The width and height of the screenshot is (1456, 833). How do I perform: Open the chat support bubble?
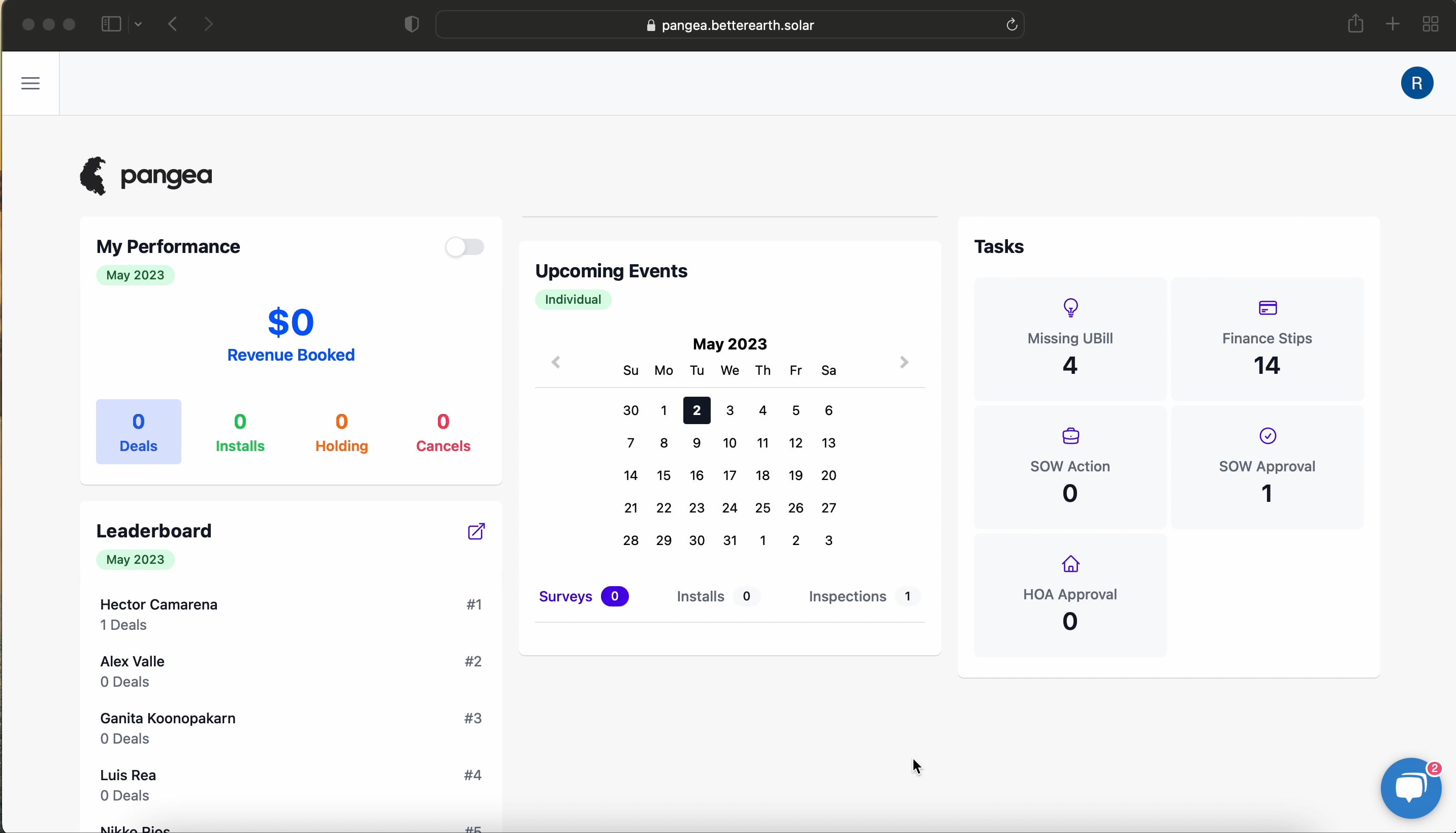pyautogui.click(x=1410, y=788)
